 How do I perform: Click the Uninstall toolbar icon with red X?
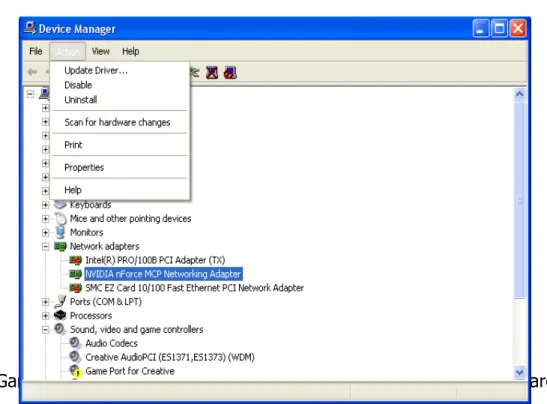(212, 73)
